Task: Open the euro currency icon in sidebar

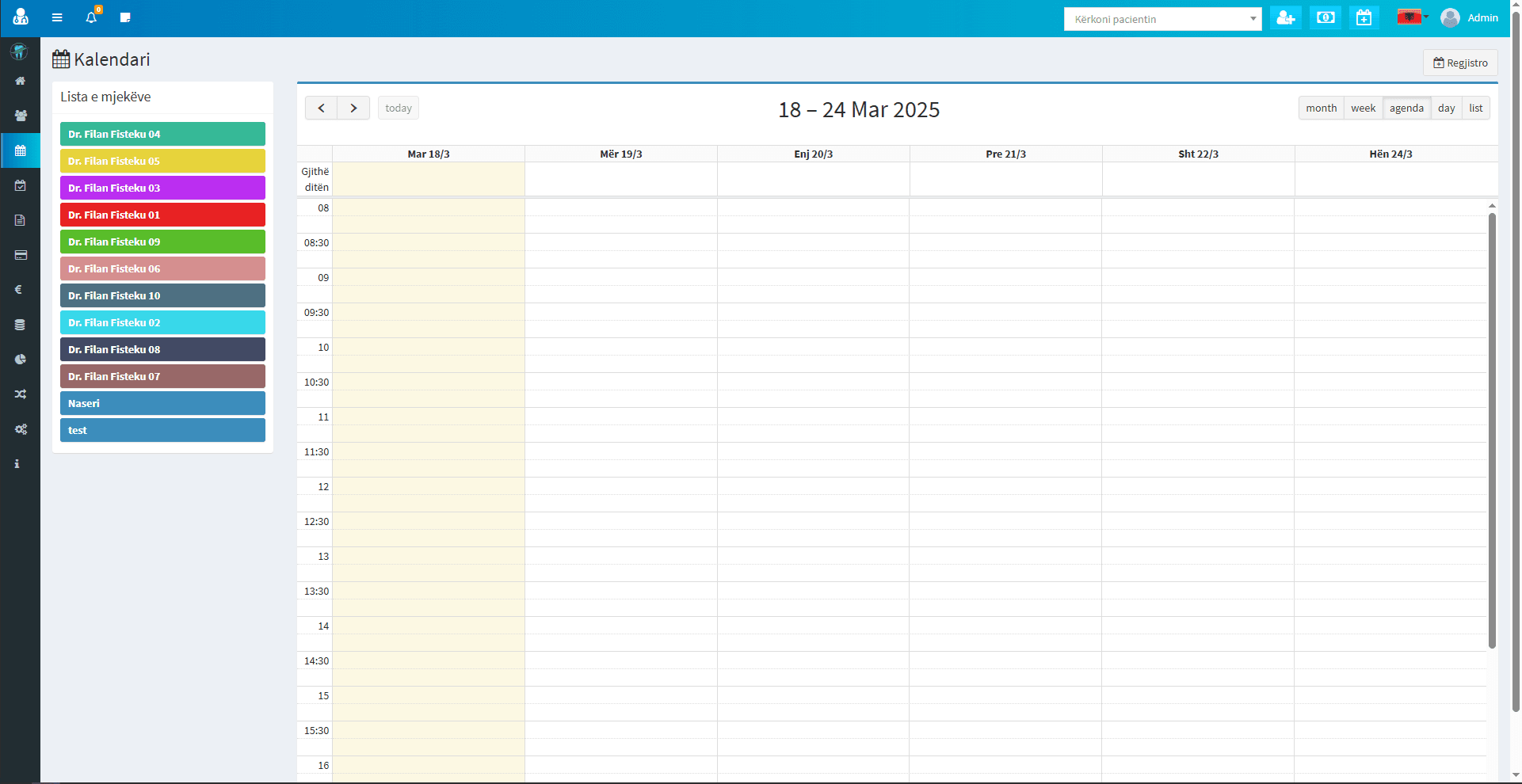Action: pos(19,290)
